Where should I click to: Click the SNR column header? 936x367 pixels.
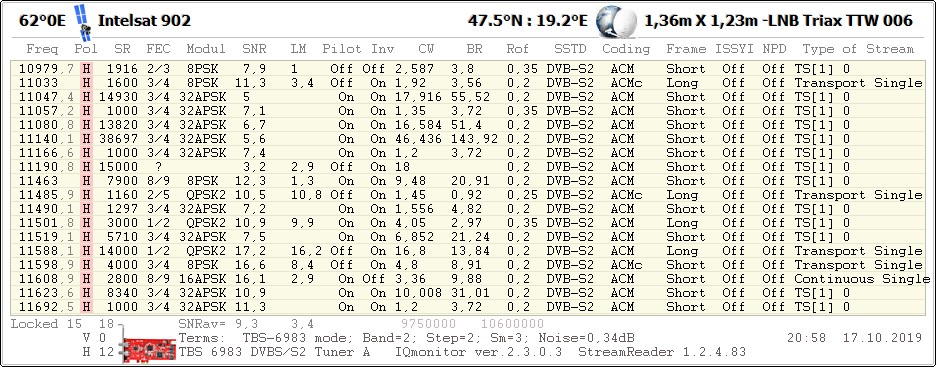point(254,50)
